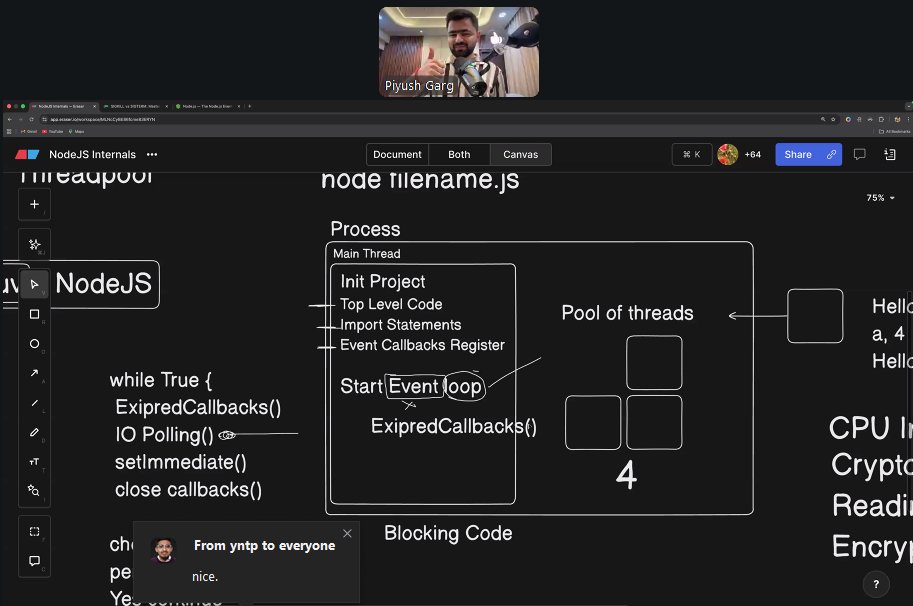
Task: Select the ellipse tool
Action: point(34,343)
